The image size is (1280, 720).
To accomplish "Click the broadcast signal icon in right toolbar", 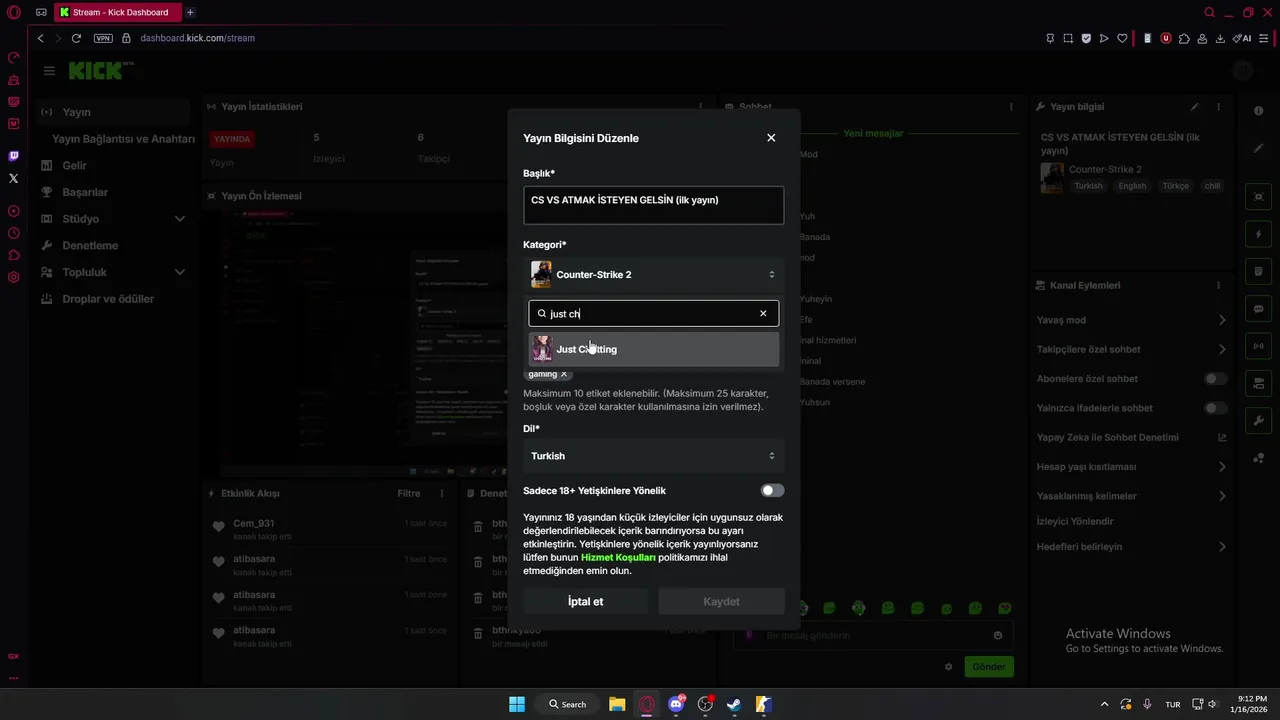I will click(x=1258, y=346).
